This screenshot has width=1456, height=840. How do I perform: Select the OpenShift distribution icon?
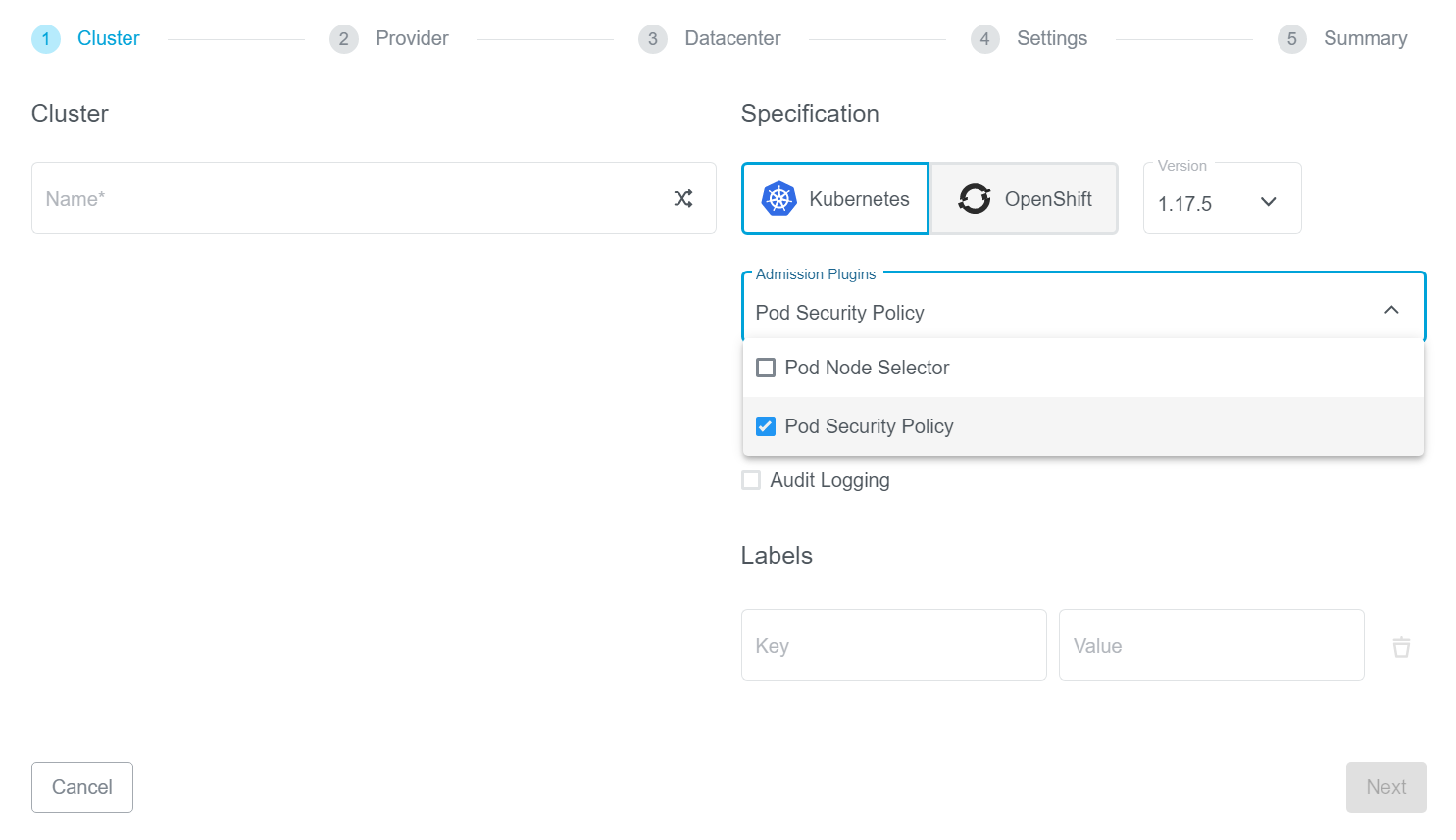click(974, 198)
